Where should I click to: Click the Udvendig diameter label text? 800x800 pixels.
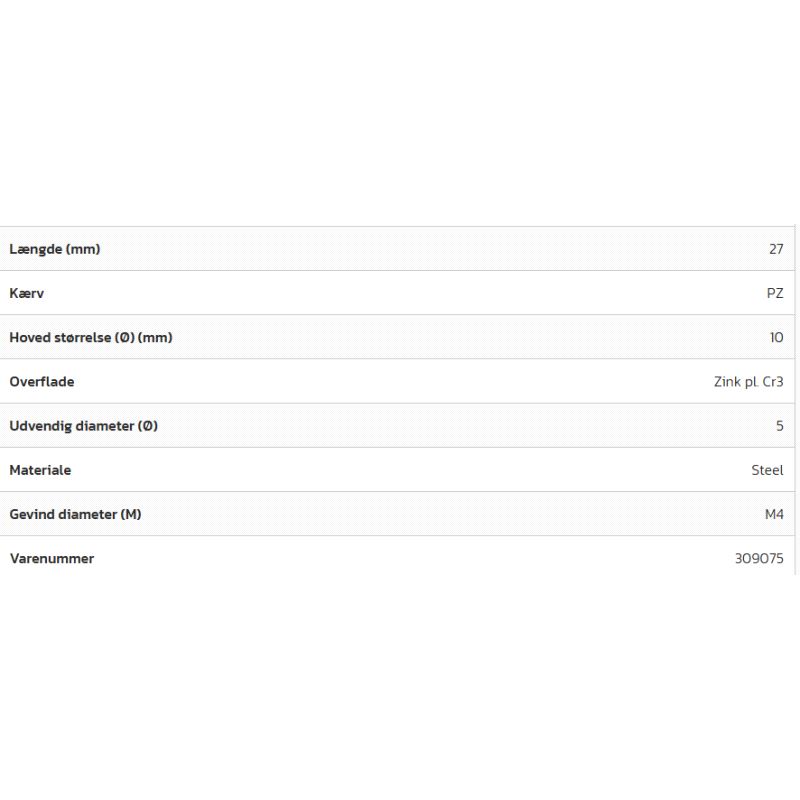point(70,425)
